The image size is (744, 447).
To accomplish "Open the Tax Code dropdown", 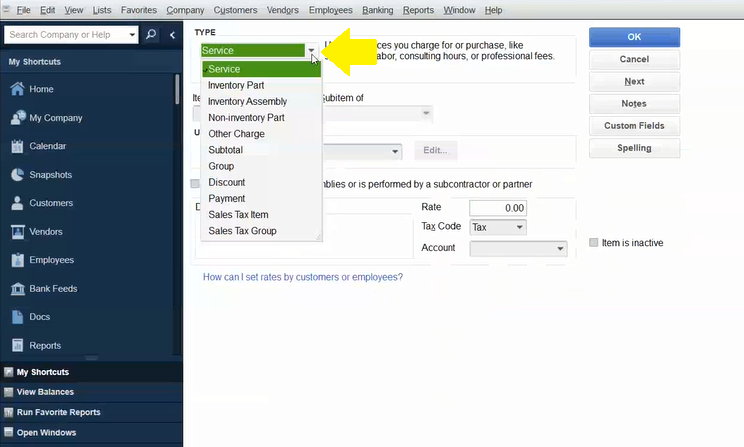I will point(520,227).
